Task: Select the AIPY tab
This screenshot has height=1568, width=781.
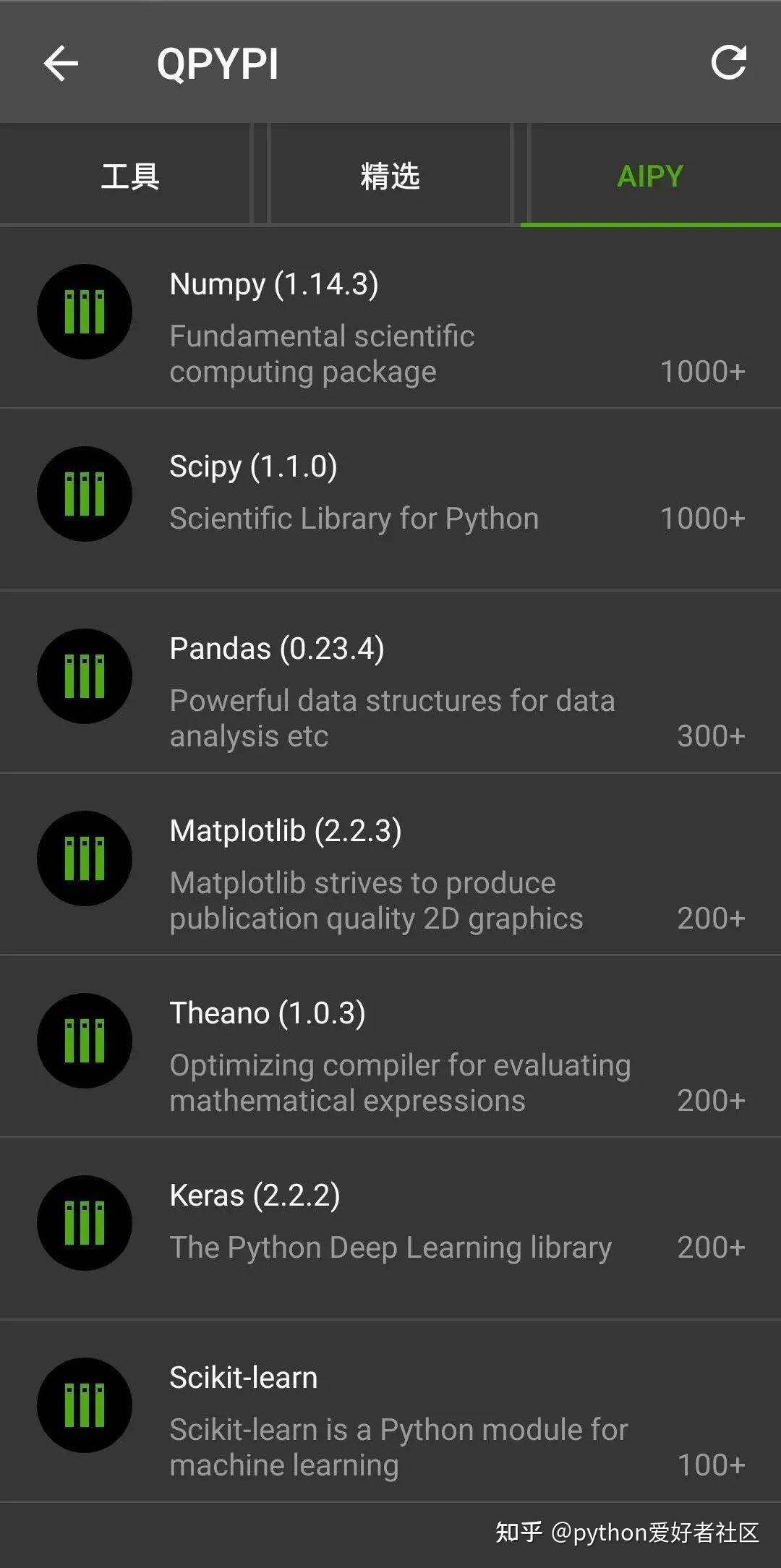Action: (x=650, y=176)
